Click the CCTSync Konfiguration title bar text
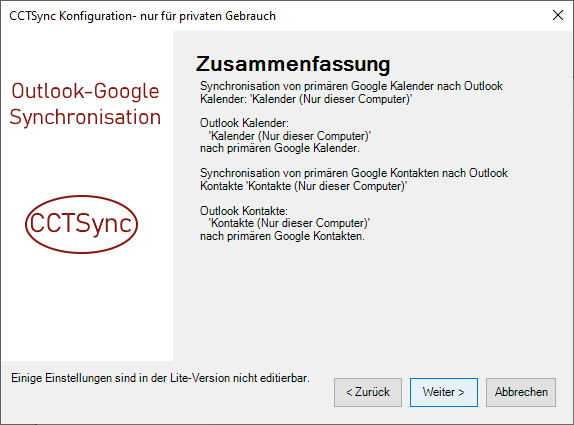Viewport: 574px width, 425px height. pos(142,16)
